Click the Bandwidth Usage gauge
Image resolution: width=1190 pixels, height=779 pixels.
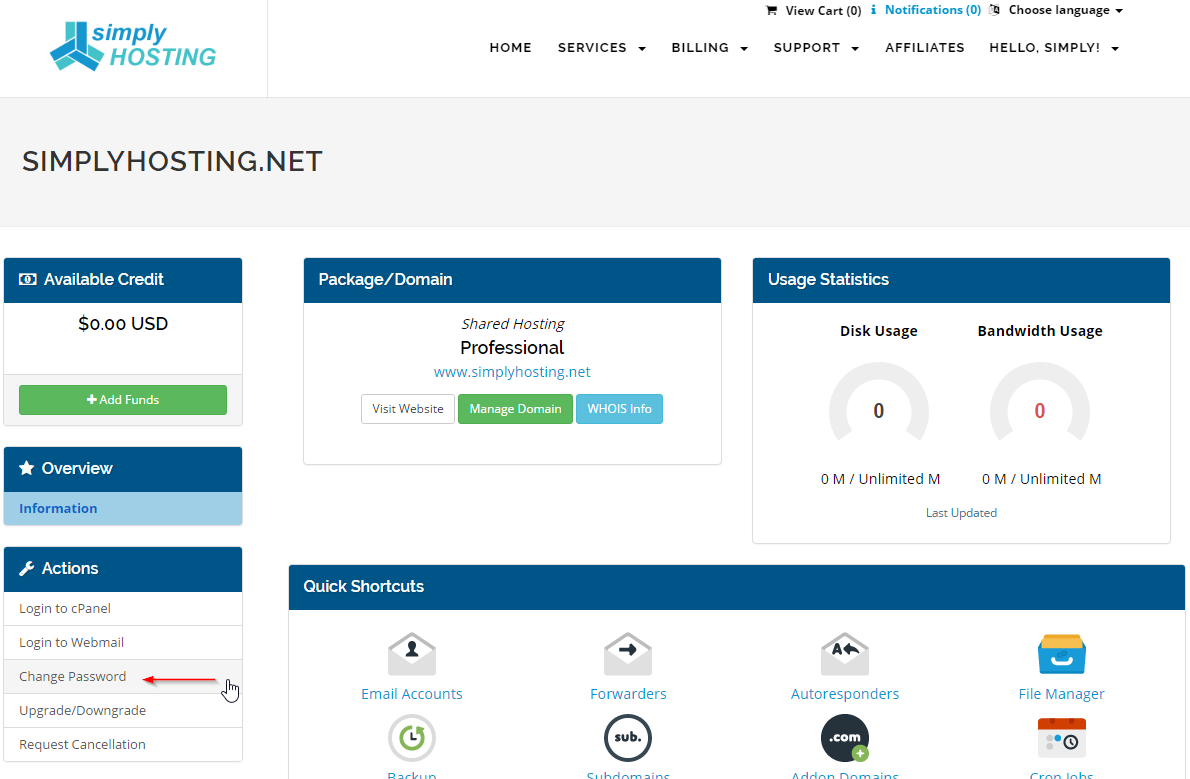coord(1040,402)
